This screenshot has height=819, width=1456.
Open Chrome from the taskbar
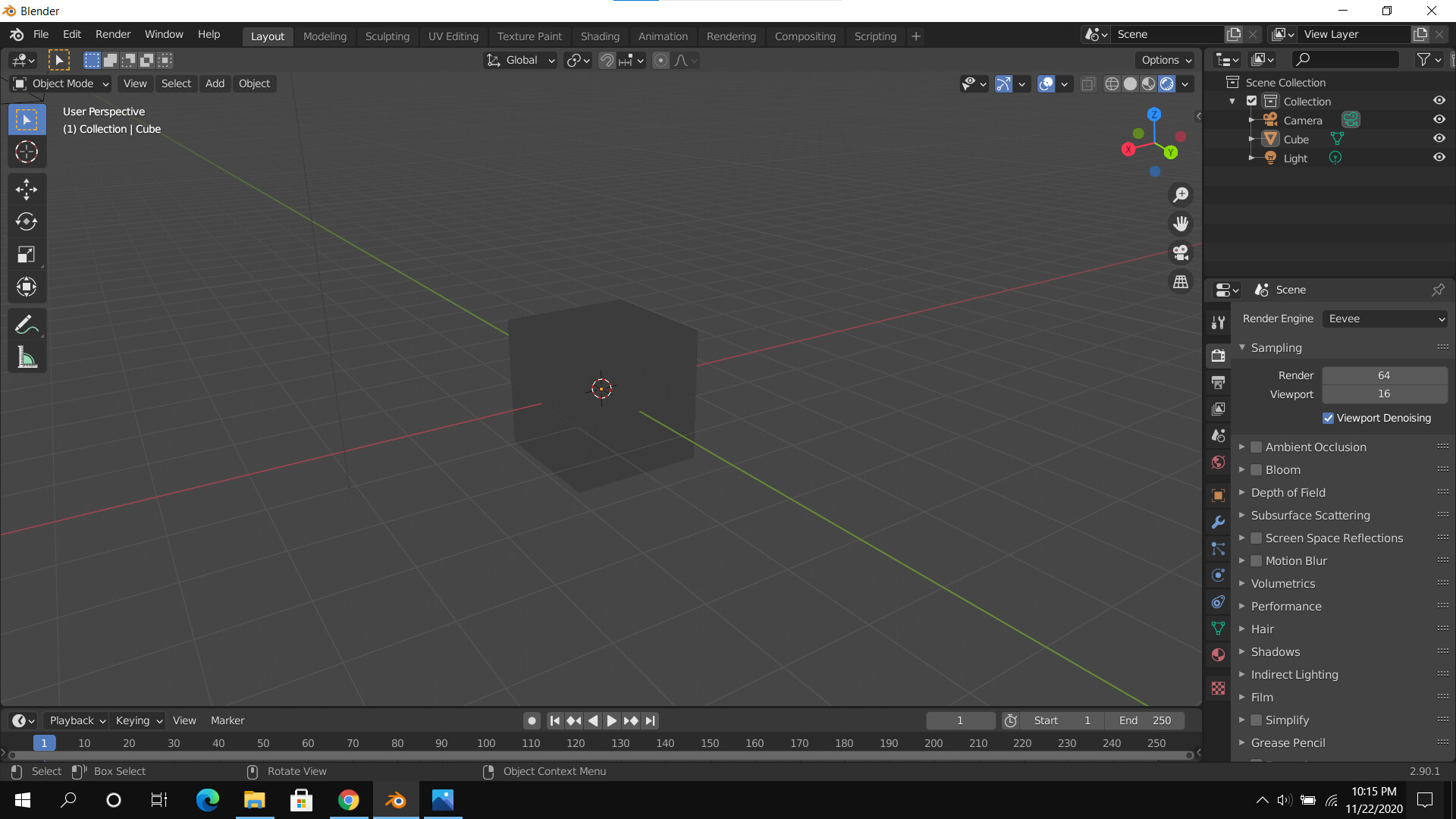coord(348,800)
